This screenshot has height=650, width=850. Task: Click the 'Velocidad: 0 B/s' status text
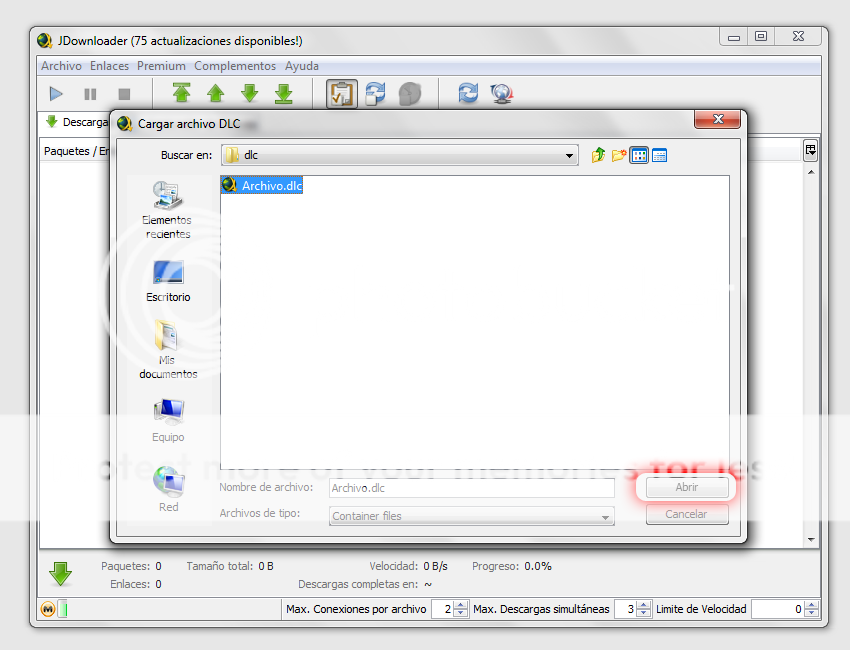click(409, 567)
